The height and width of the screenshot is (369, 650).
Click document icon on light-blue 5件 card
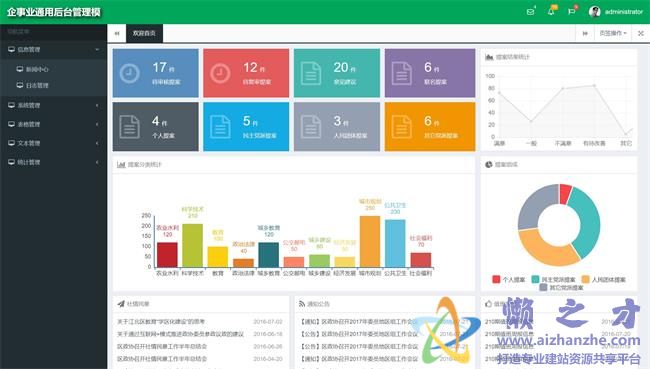220,127
